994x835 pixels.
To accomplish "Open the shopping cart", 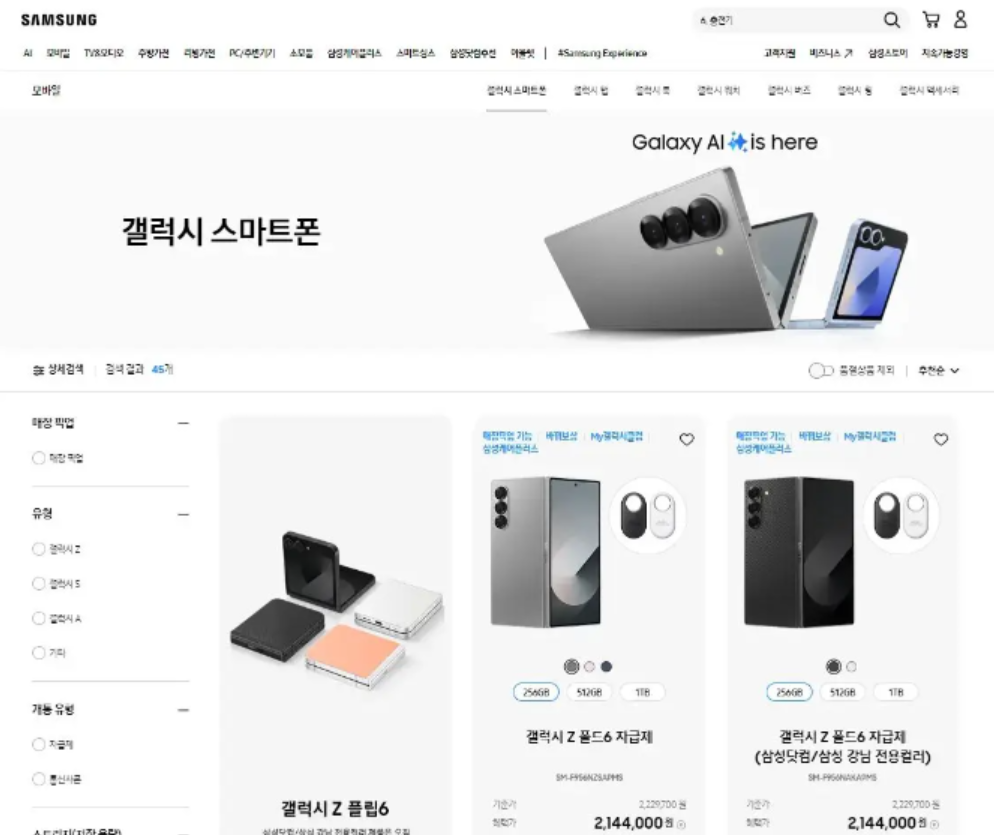I will 931,20.
